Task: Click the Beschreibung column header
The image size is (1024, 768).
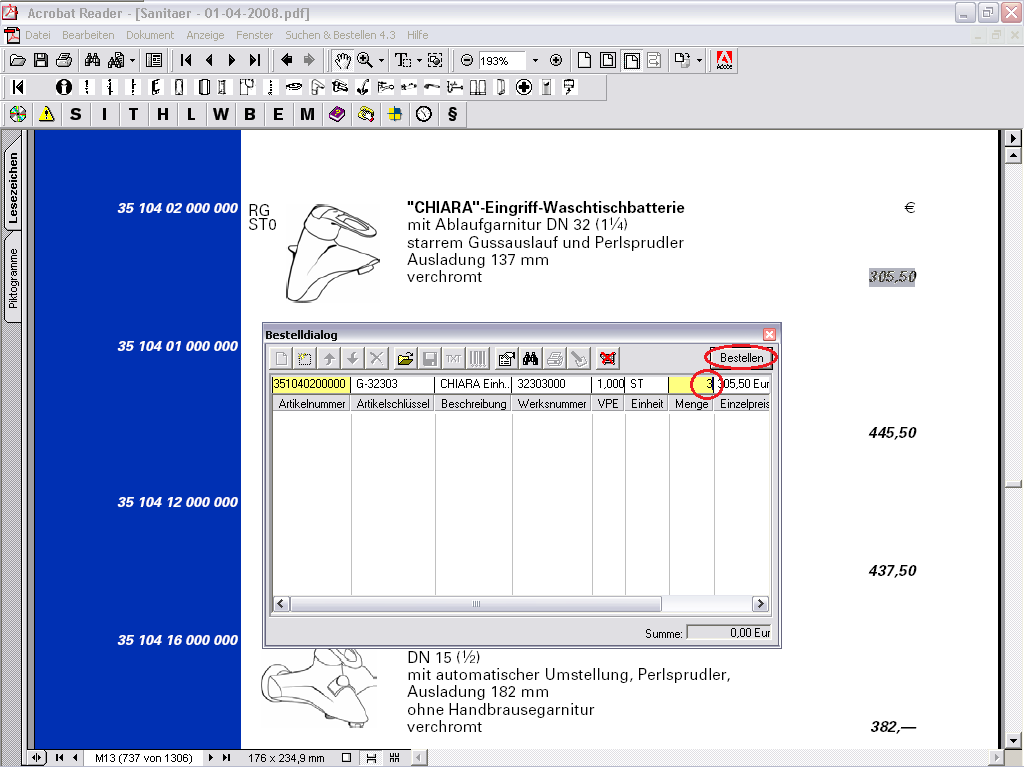Action: click(473, 404)
